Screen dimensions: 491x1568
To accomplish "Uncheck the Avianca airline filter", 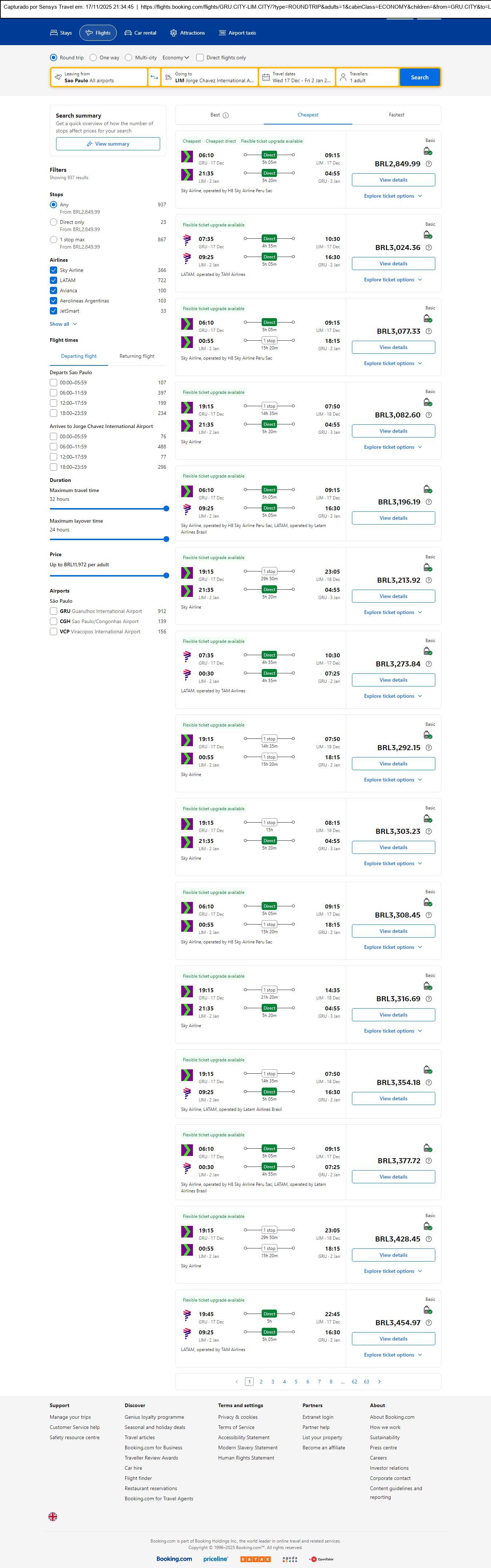I will 54,290.
